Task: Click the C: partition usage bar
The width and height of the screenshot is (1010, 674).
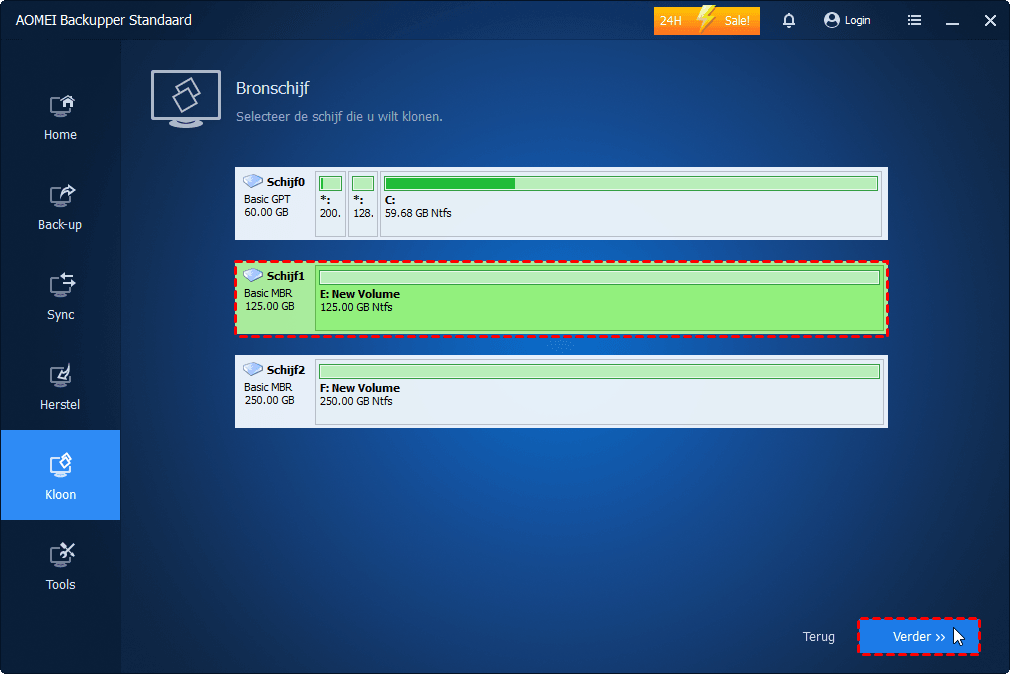Action: (x=631, y=184)
